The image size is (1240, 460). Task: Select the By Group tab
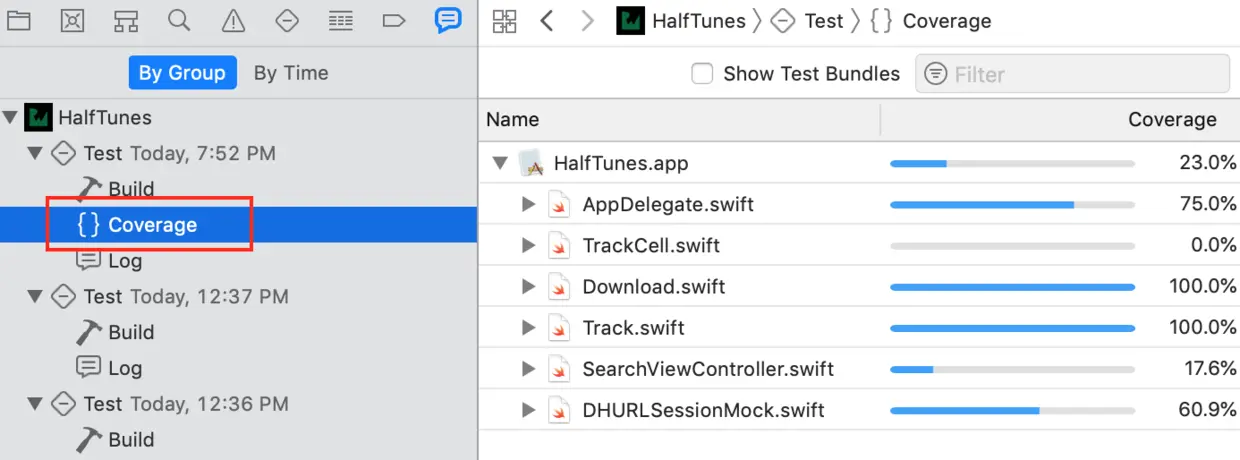point(183,73)
